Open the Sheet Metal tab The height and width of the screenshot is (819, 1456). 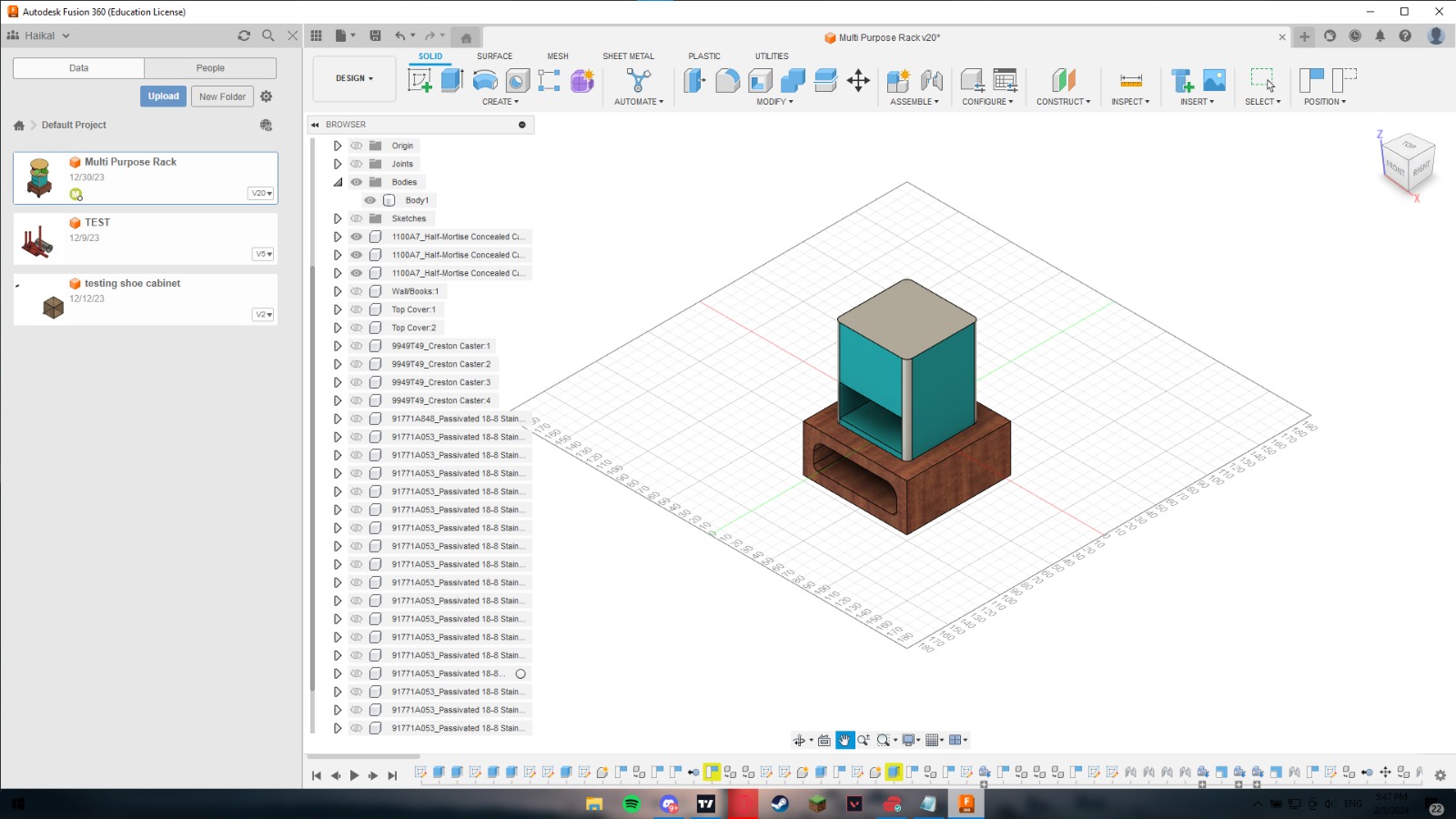pyautogui.click(x=628, y=56)
